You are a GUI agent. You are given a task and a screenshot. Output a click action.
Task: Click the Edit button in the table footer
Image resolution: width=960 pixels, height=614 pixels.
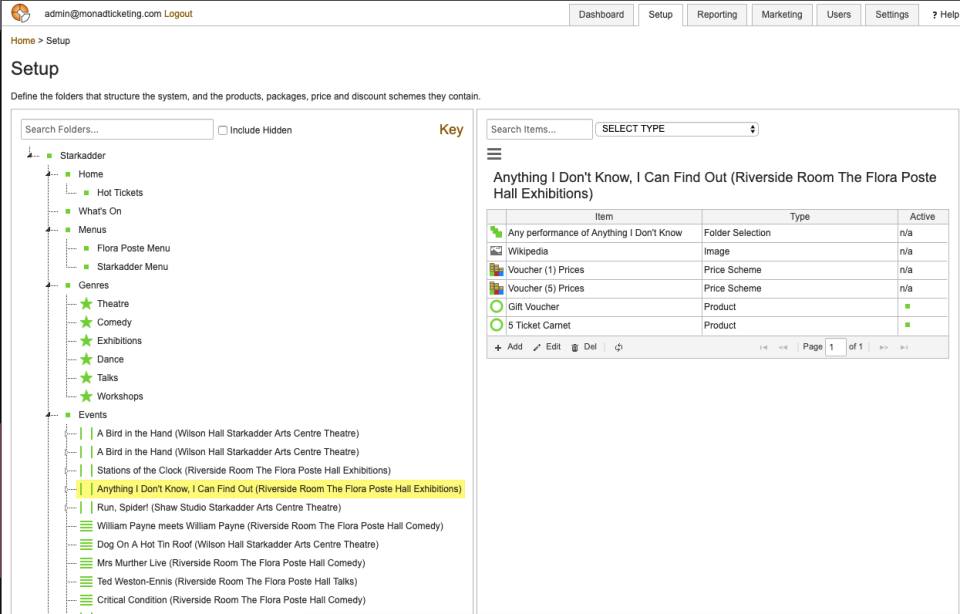coord(547,347)
